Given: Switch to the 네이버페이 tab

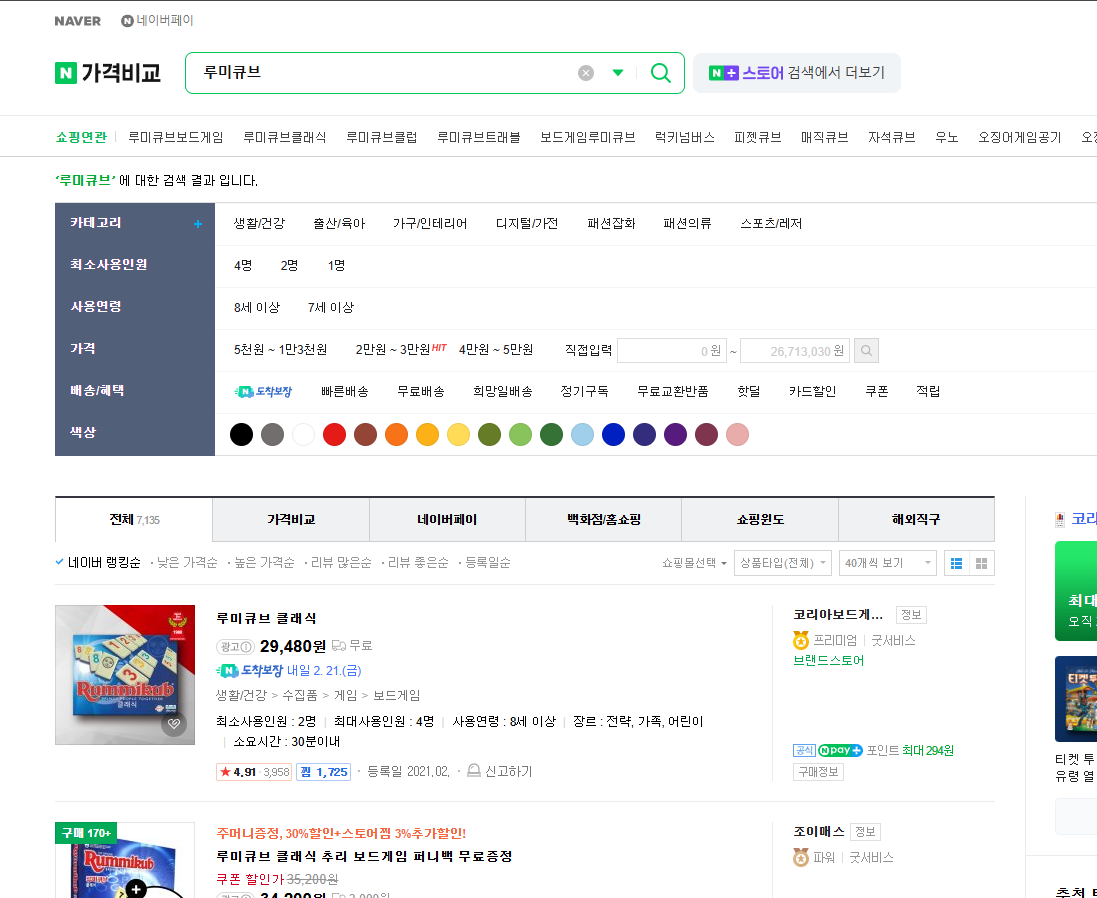Looking at the screenshot, I should pyautogui.click(x=447, y=520).
